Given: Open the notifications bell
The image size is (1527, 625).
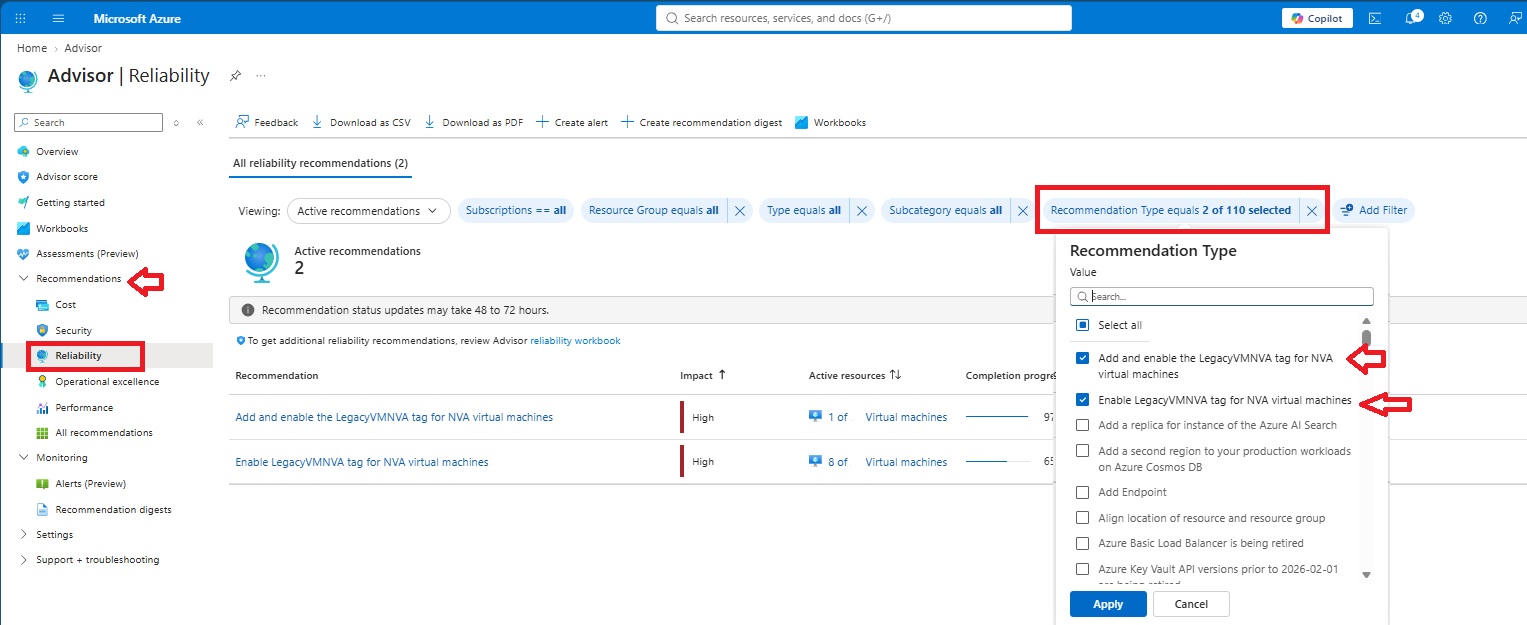Looking at the screenshot, I should [x=1412, y=18].
